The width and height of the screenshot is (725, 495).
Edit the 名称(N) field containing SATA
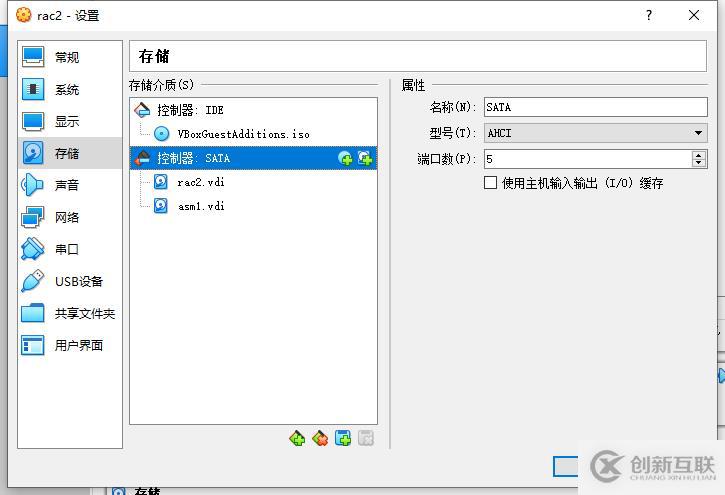click(596, 107)
